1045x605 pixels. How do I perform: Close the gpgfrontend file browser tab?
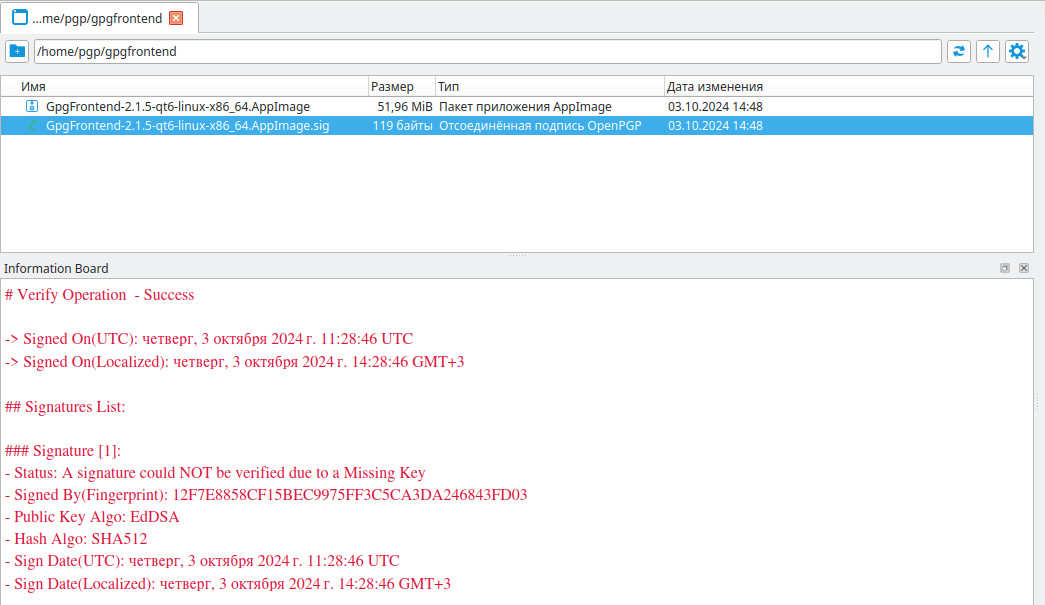pos(176,18)
